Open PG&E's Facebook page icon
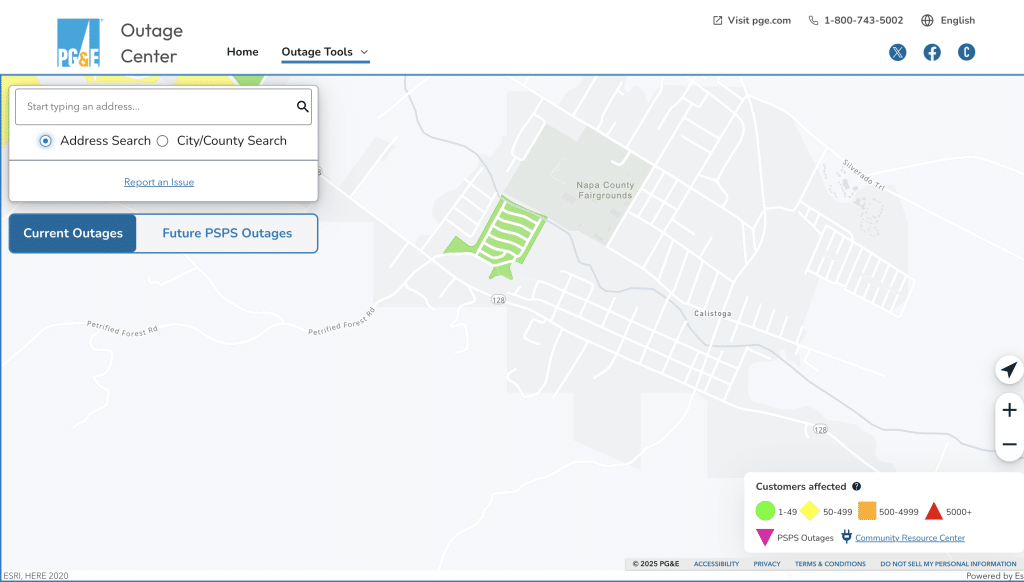Viewport: 1024px width, 582px height. click(932, 53)
